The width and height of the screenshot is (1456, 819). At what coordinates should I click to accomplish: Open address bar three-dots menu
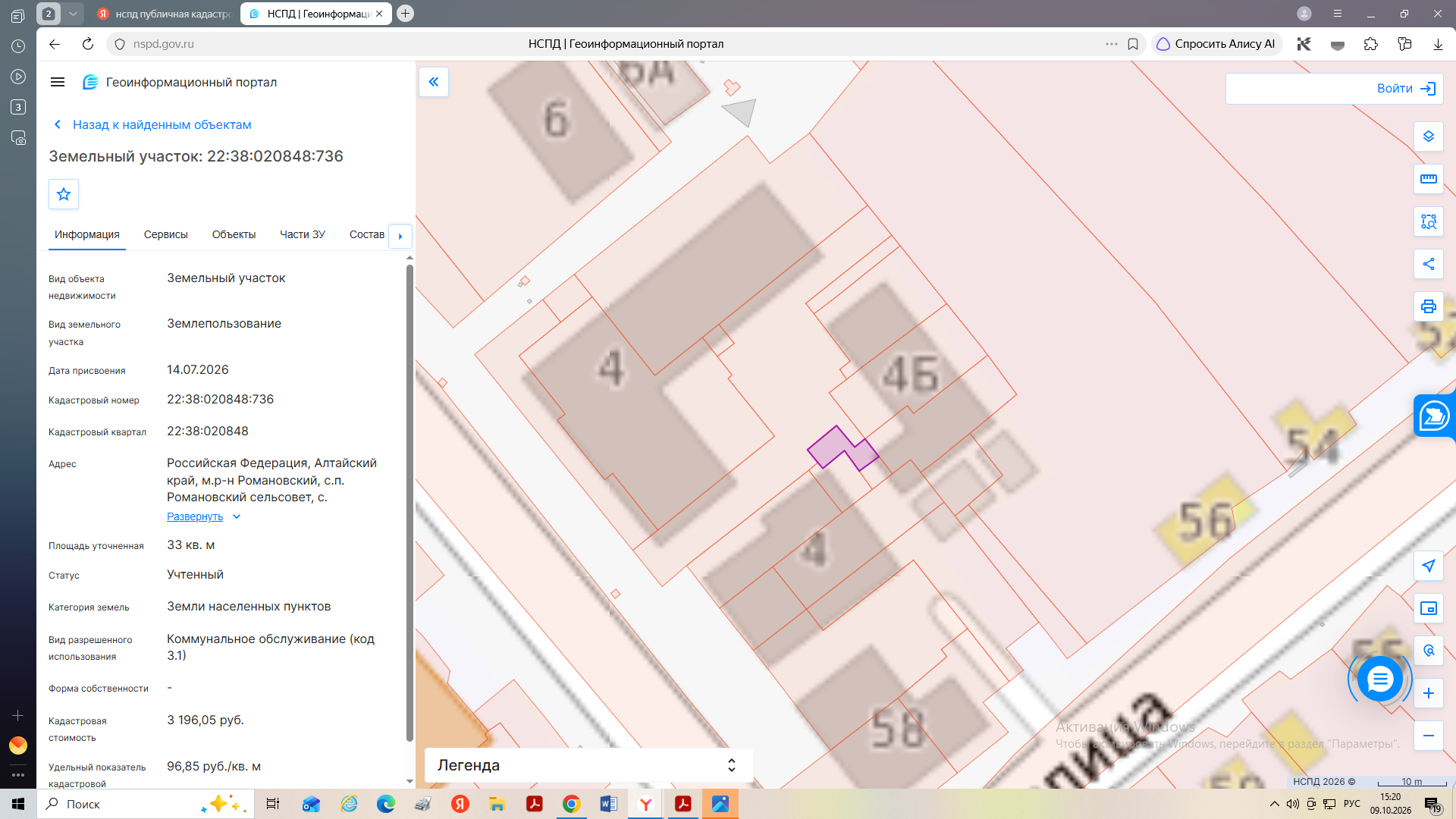[x=1112, y=44]
